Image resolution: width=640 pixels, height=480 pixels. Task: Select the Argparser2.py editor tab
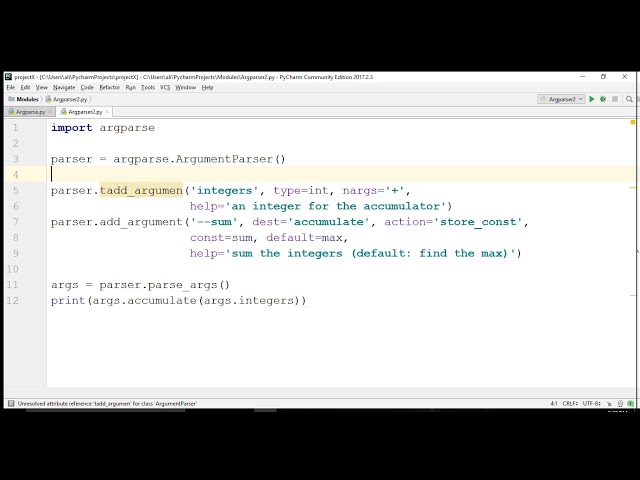point(84,112)
